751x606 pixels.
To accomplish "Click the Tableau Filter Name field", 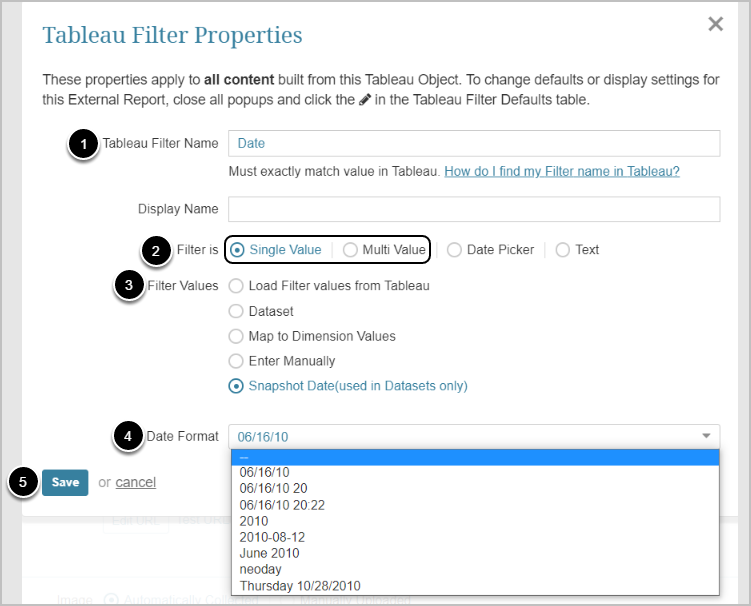I will point(474,143).
